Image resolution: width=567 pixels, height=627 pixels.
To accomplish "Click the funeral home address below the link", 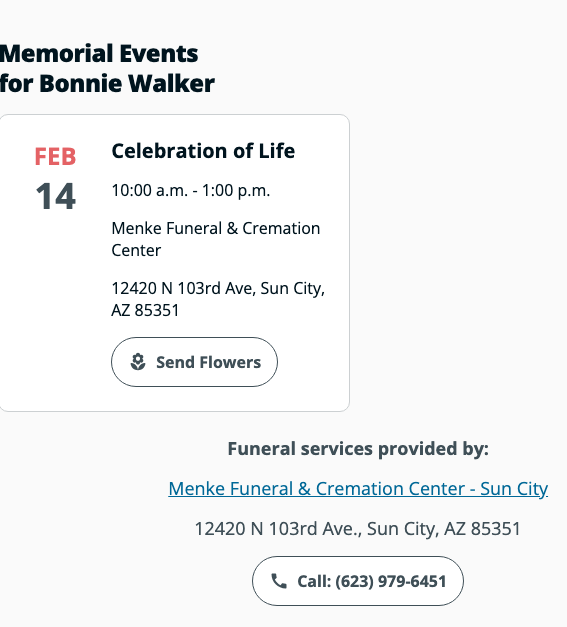I will click(358, 529).
